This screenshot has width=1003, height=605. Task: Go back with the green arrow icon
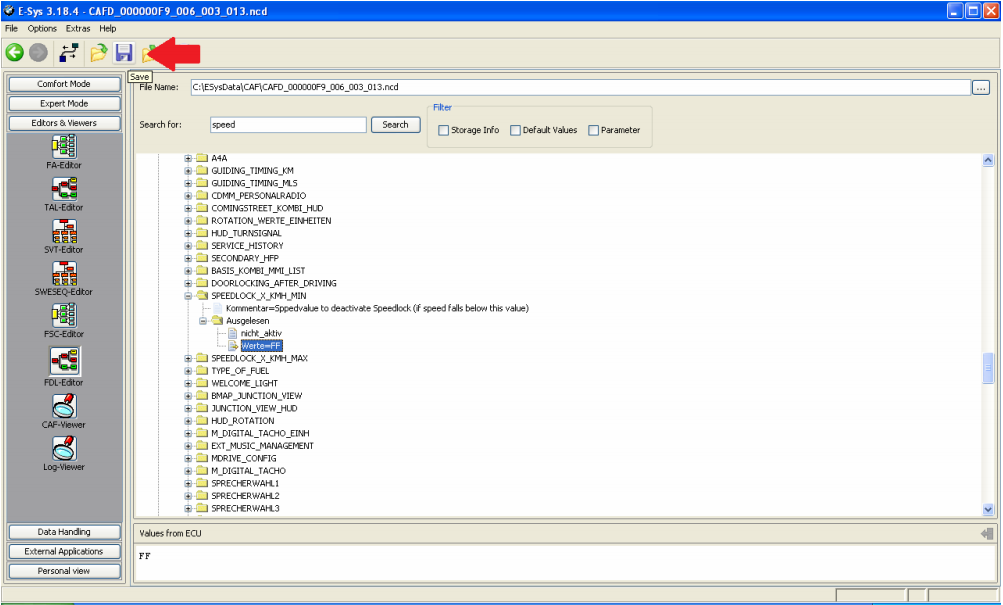click(x=15, y=52)
